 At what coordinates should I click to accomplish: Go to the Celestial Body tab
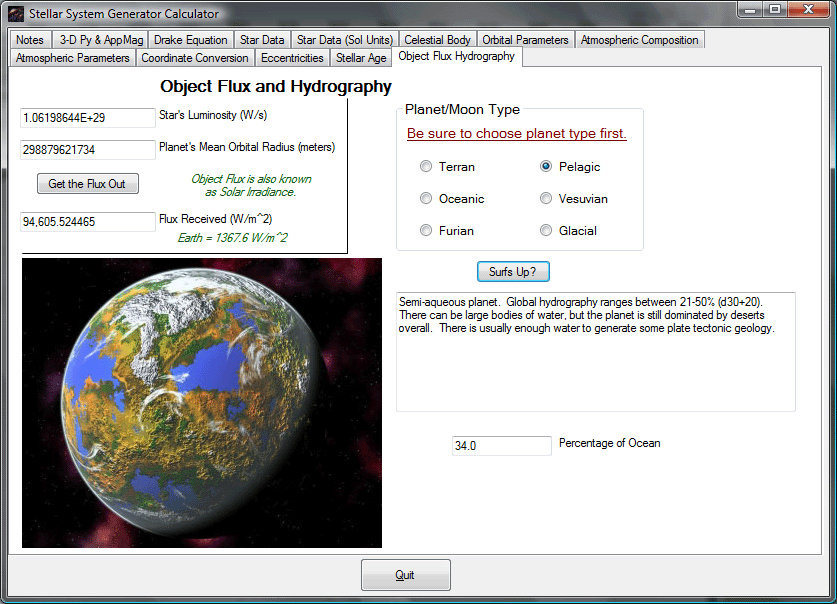tap(437, 40)
